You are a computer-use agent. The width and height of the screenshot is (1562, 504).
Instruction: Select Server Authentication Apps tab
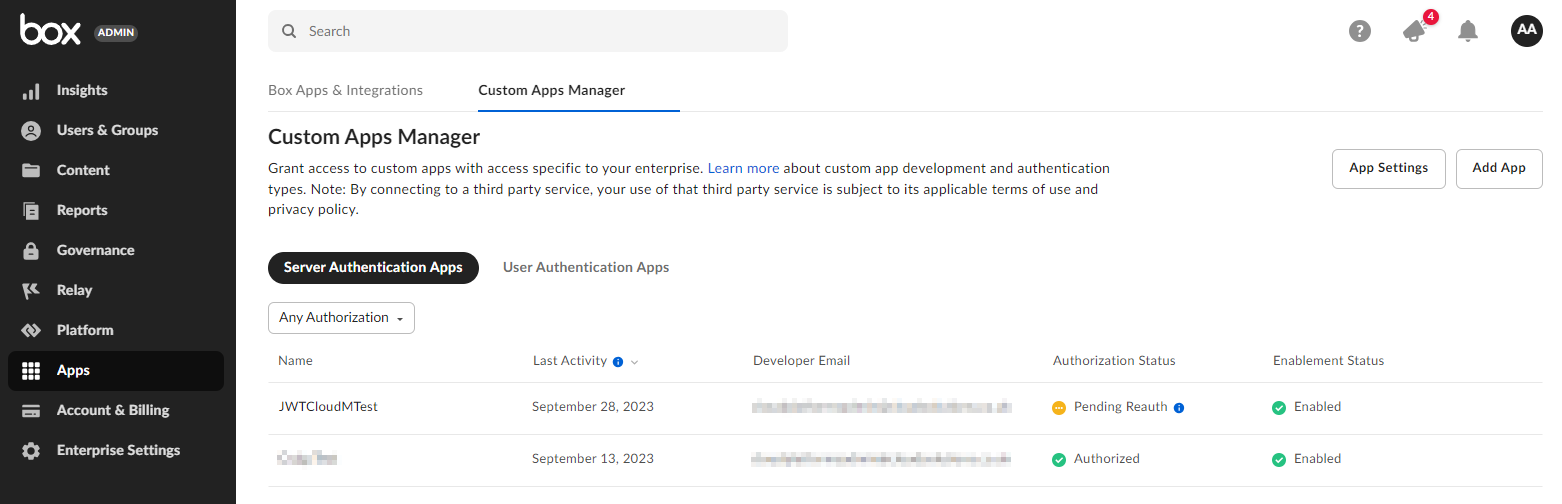[373, 268]
